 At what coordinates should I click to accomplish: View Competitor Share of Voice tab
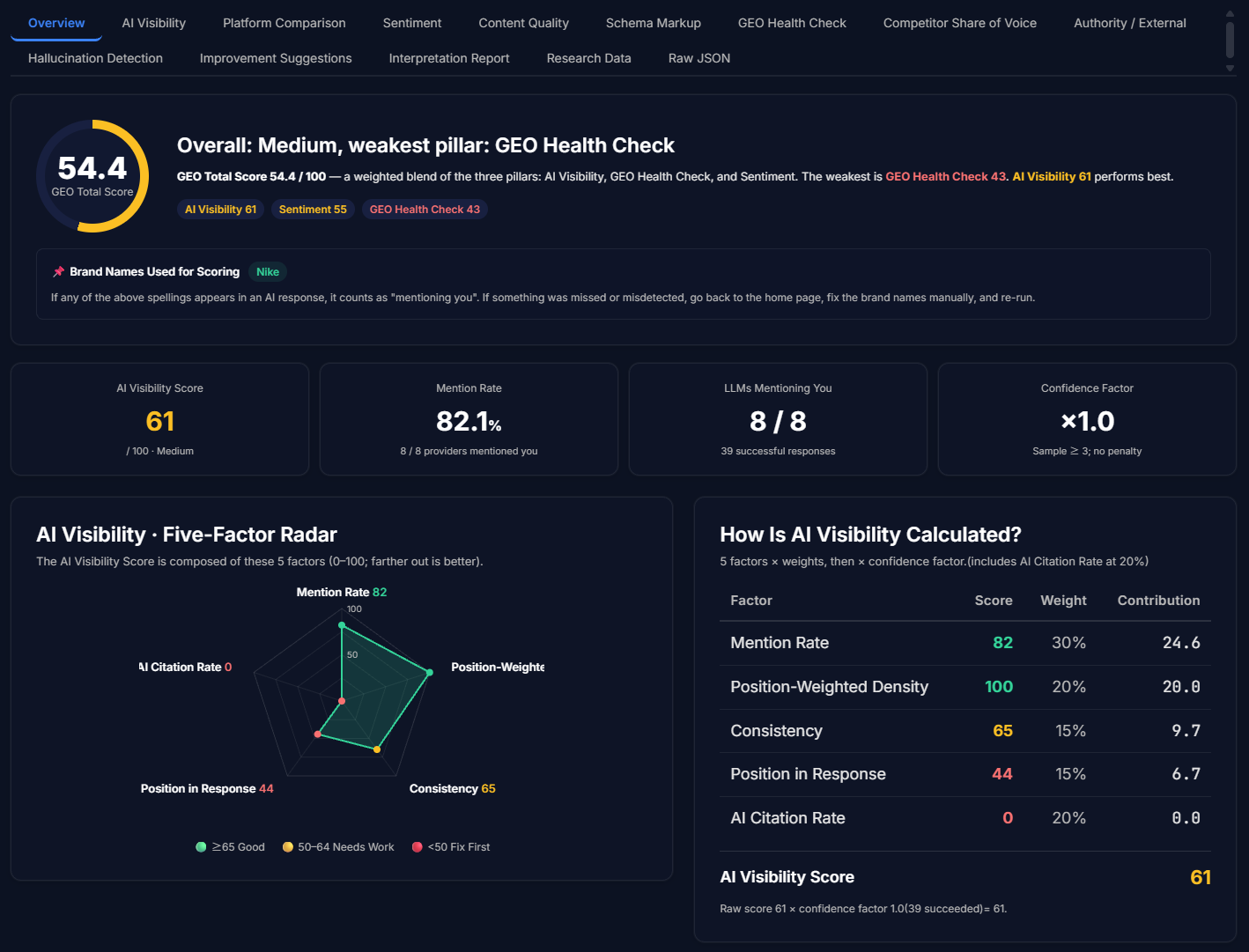pos(960,23)
